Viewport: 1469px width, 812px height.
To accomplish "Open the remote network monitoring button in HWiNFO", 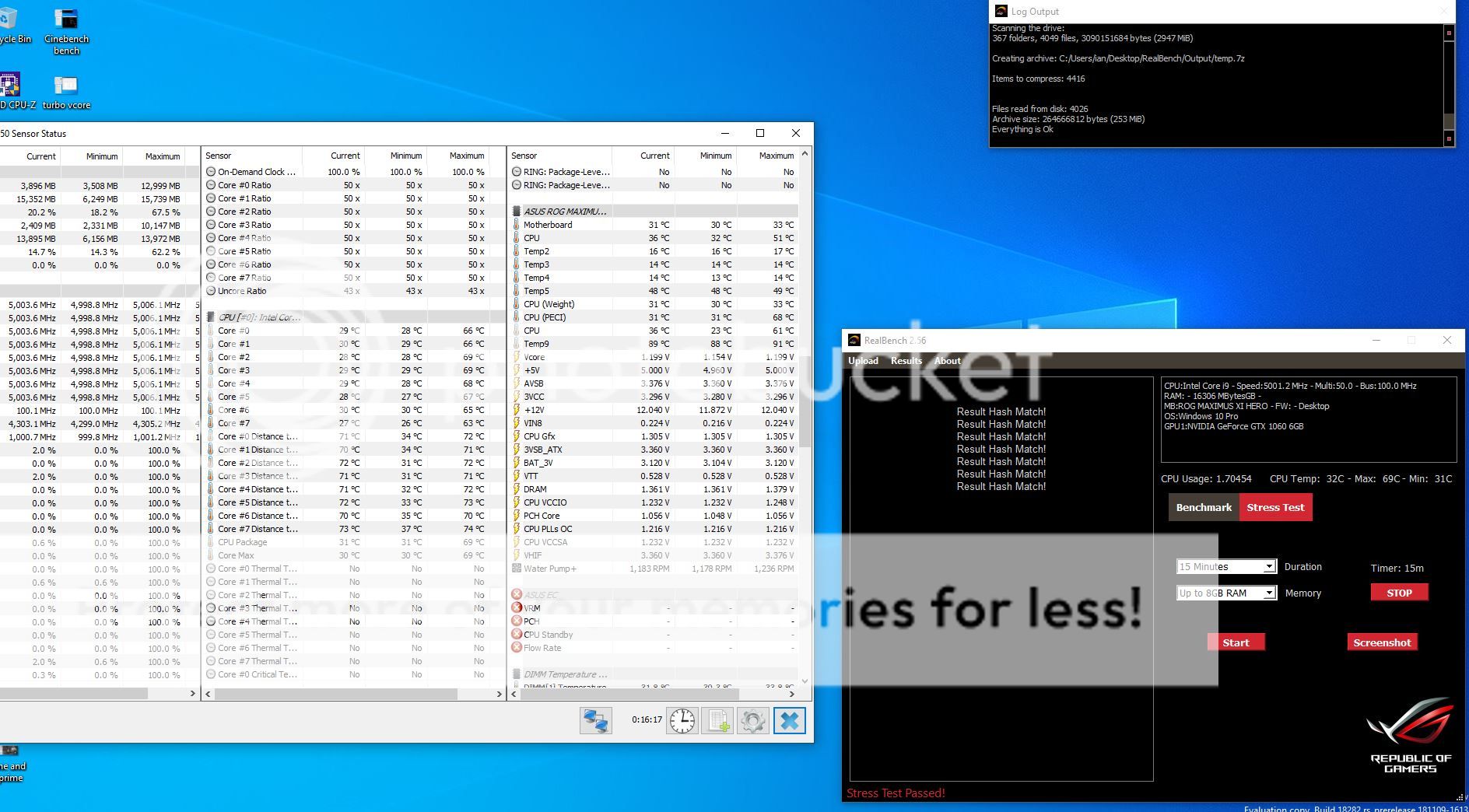I will coord(596,721).
